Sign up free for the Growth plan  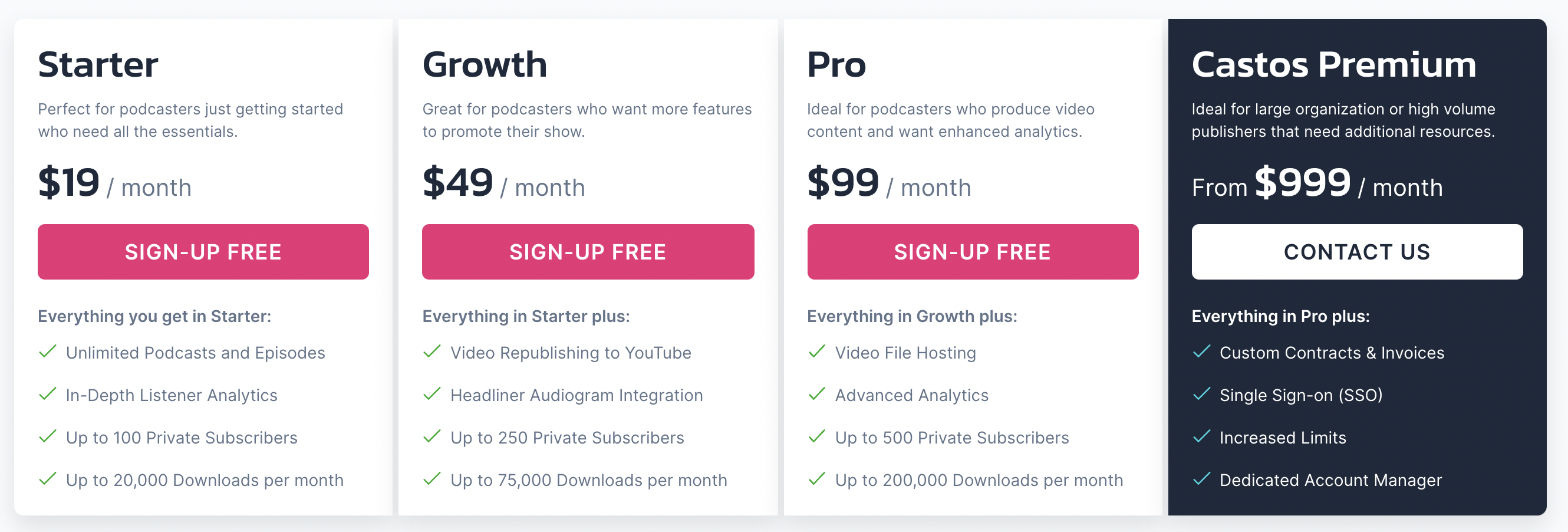pos(588,251)
